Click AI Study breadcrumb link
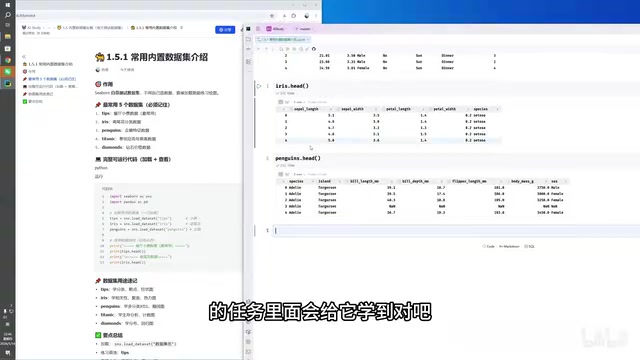The image size is (640, 360). [31, 28]
